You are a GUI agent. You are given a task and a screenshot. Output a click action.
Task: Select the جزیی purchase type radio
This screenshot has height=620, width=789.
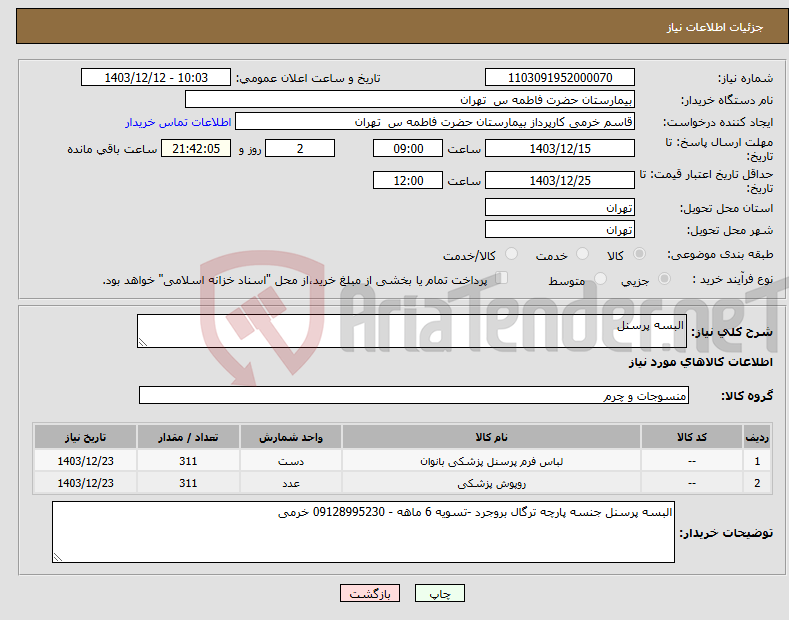(664, 278)
